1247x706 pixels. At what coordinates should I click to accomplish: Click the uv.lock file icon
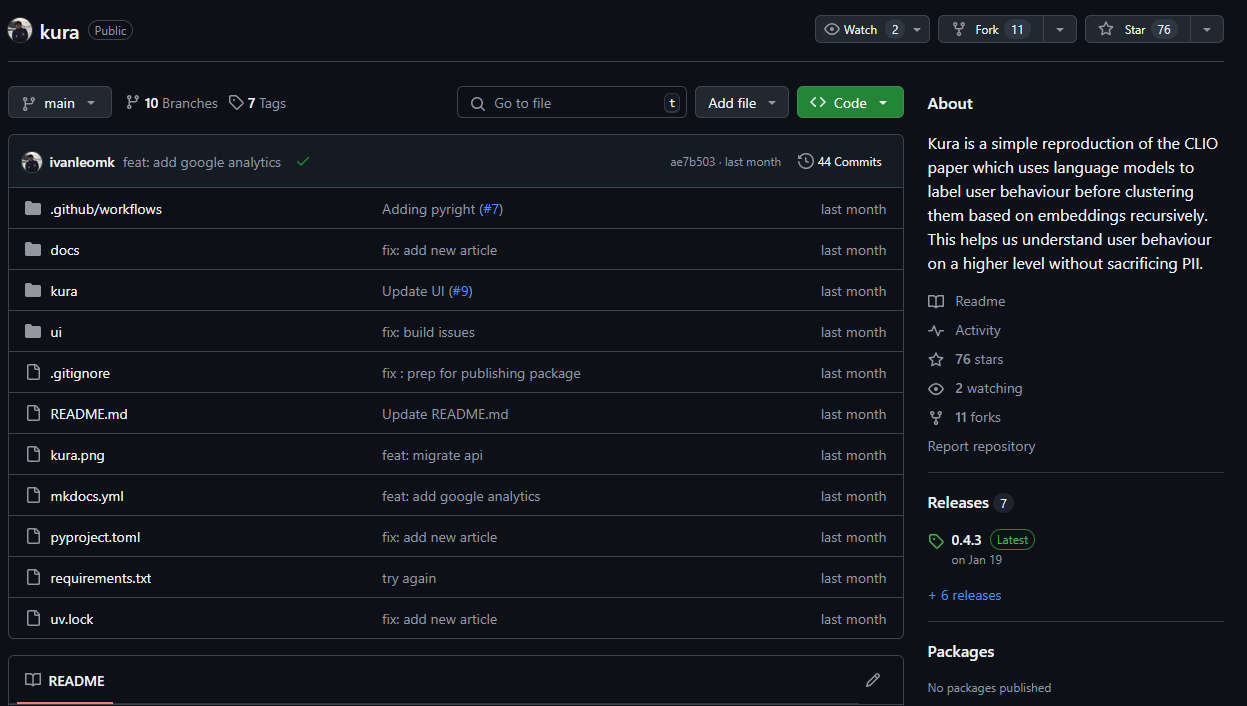[x=33, y=619]
